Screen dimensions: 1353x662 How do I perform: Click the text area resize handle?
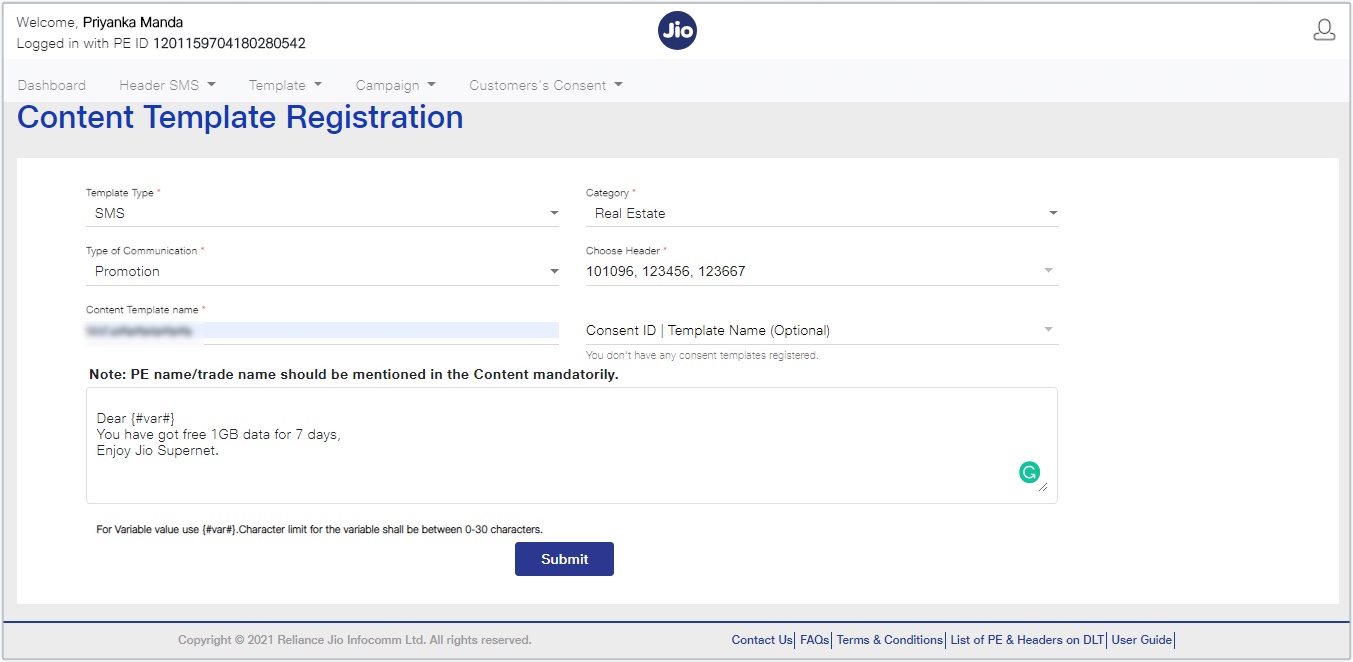[x=1043, y=486]
